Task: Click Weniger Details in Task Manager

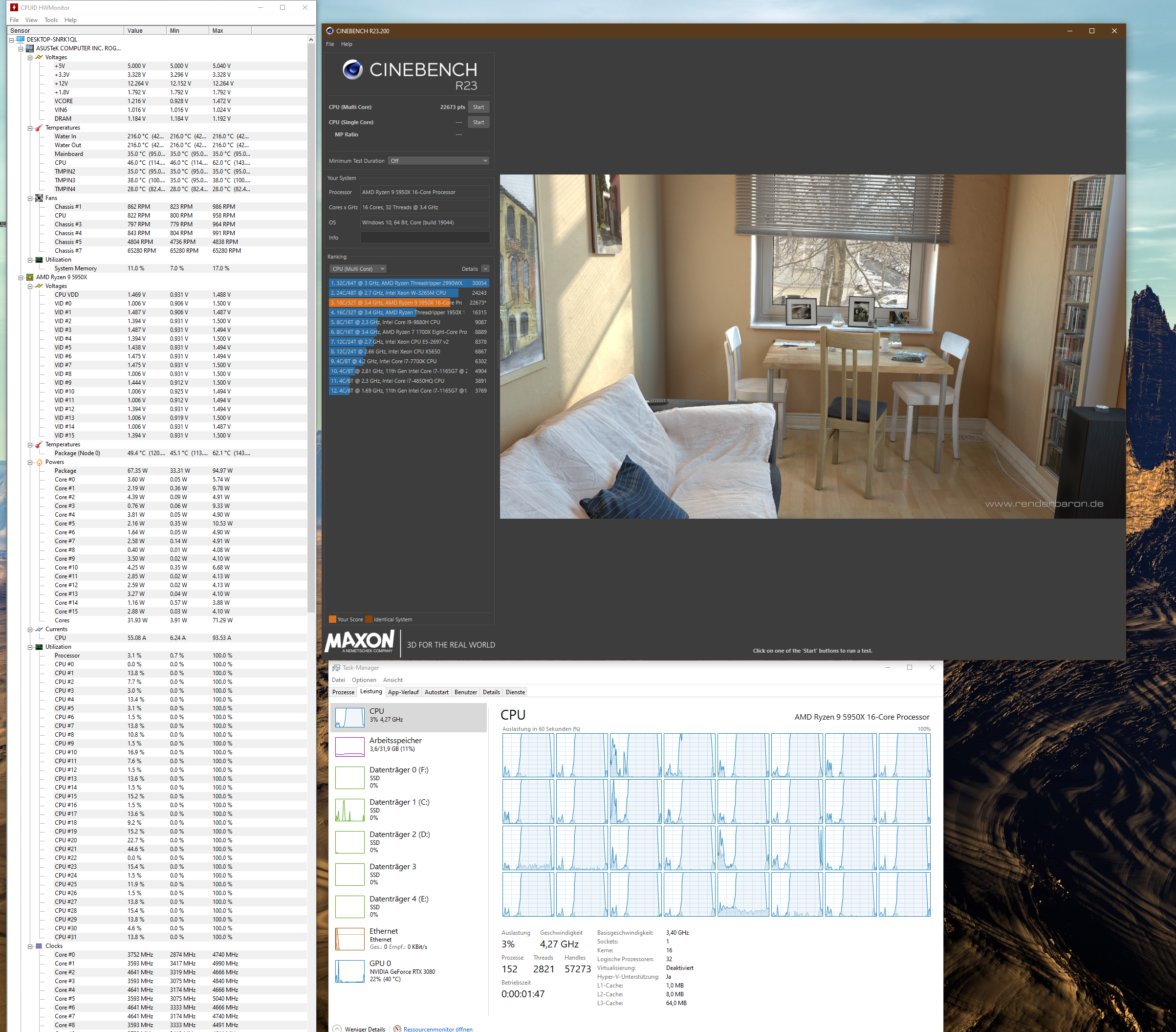Action: point(365,1029)
